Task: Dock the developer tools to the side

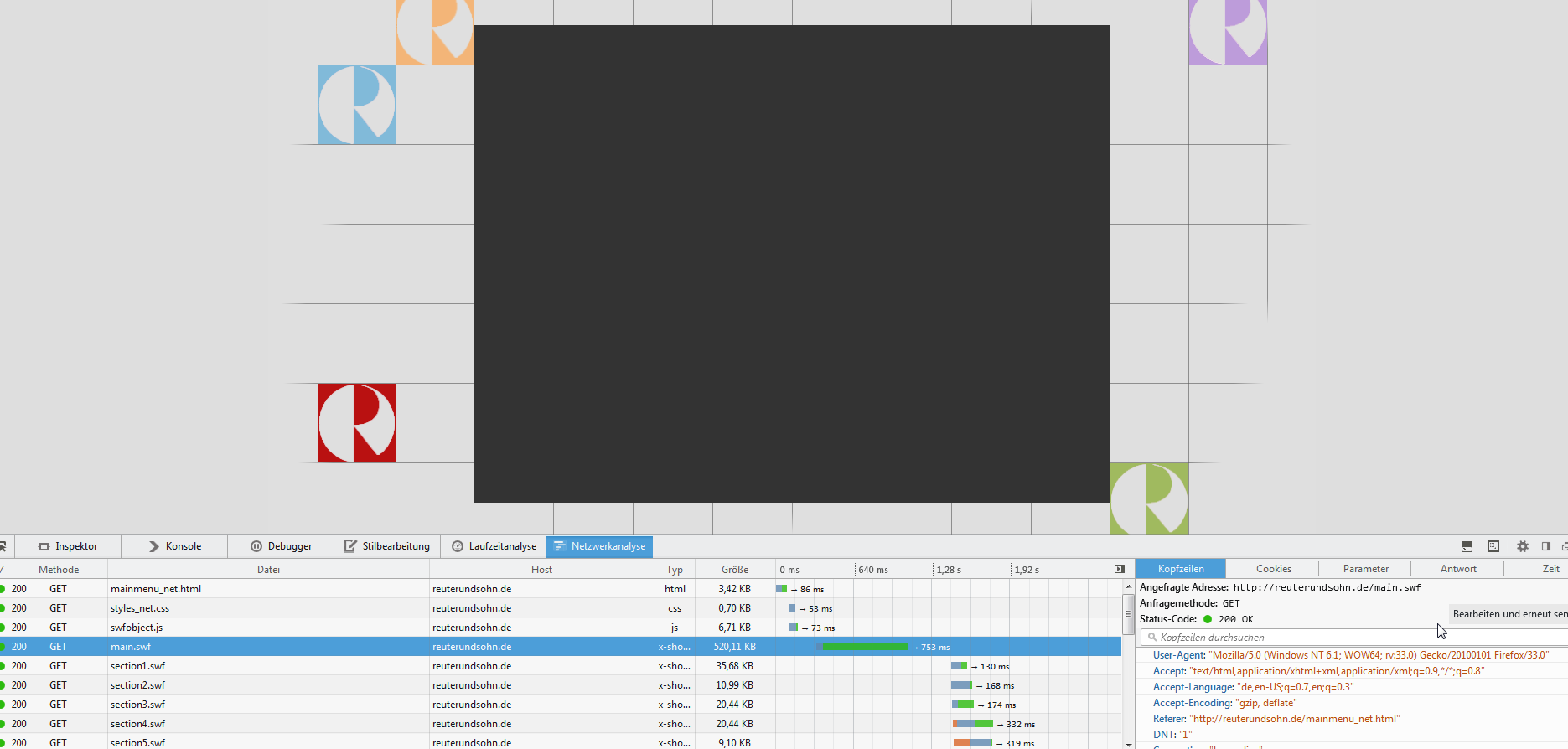Action: click(1546, 546)
